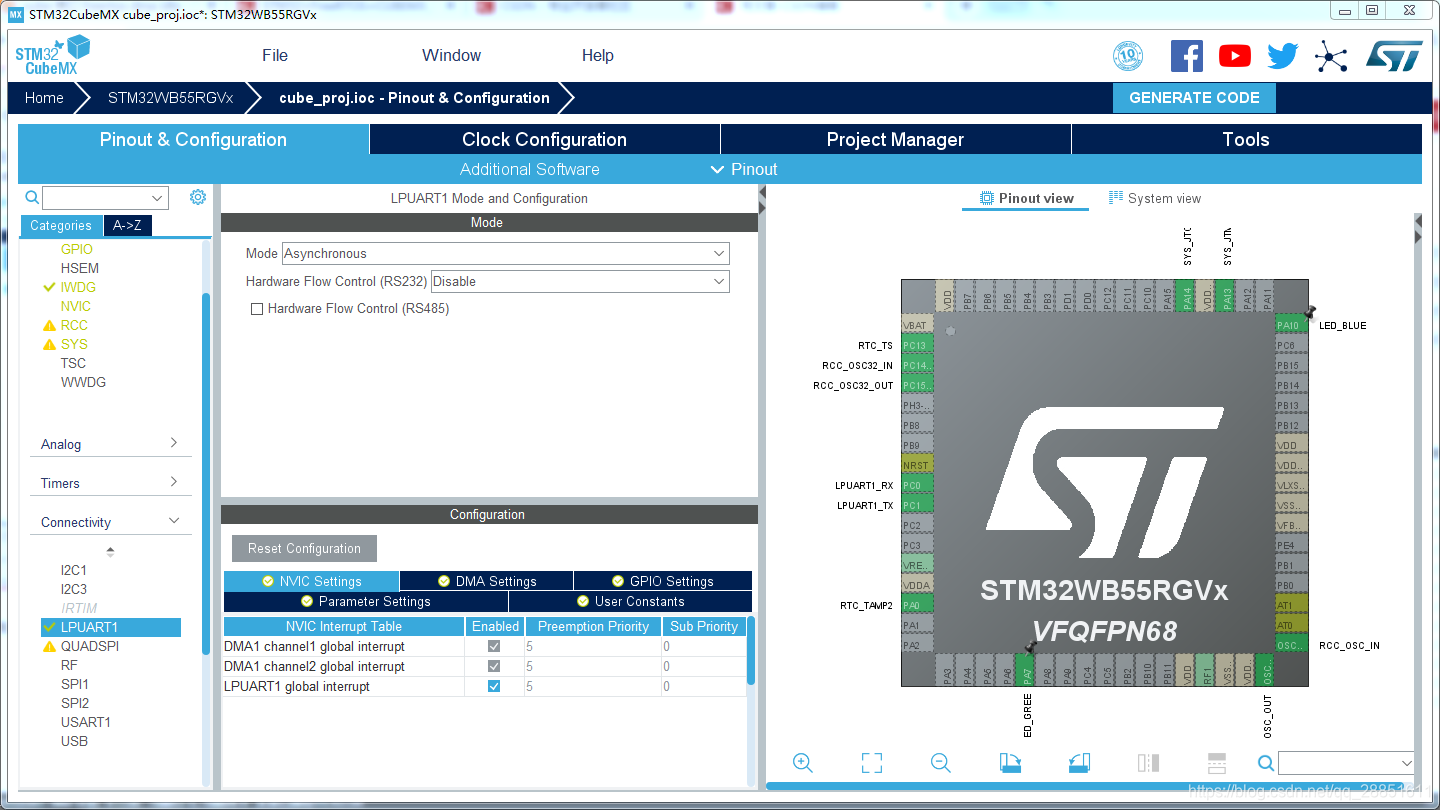This screenshot has height=810, width=1440.
Task: Open the Pinout dropdown menu
Action: (744, 169)
